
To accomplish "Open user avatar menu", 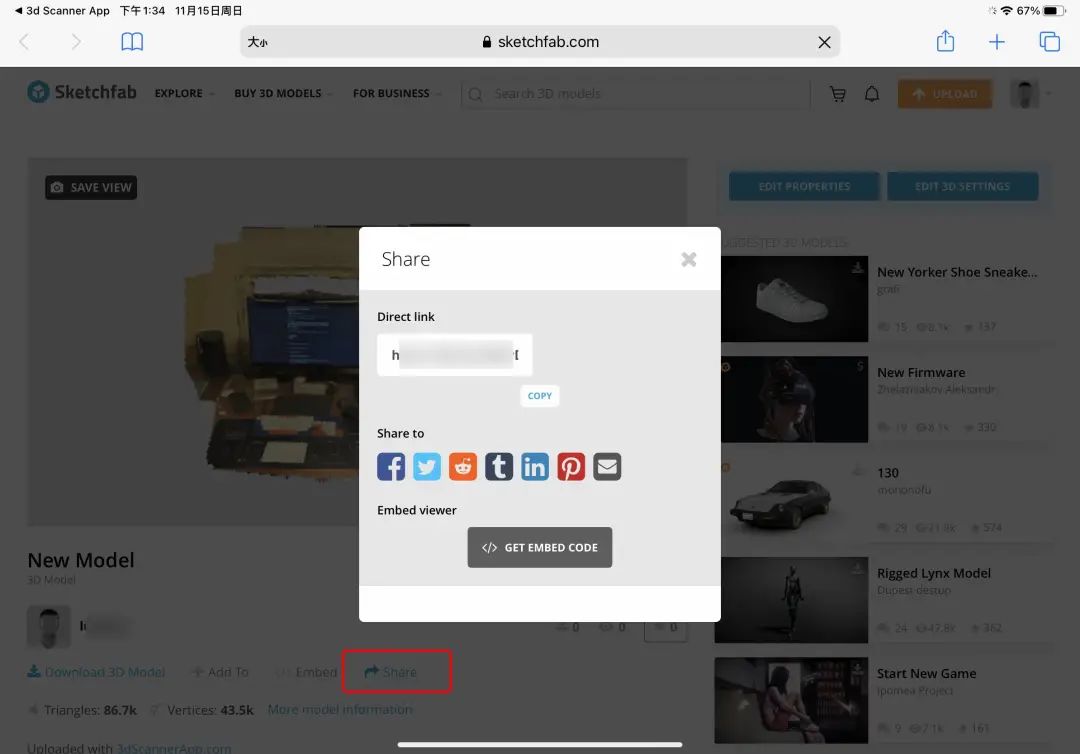I will coord(1030,94).
